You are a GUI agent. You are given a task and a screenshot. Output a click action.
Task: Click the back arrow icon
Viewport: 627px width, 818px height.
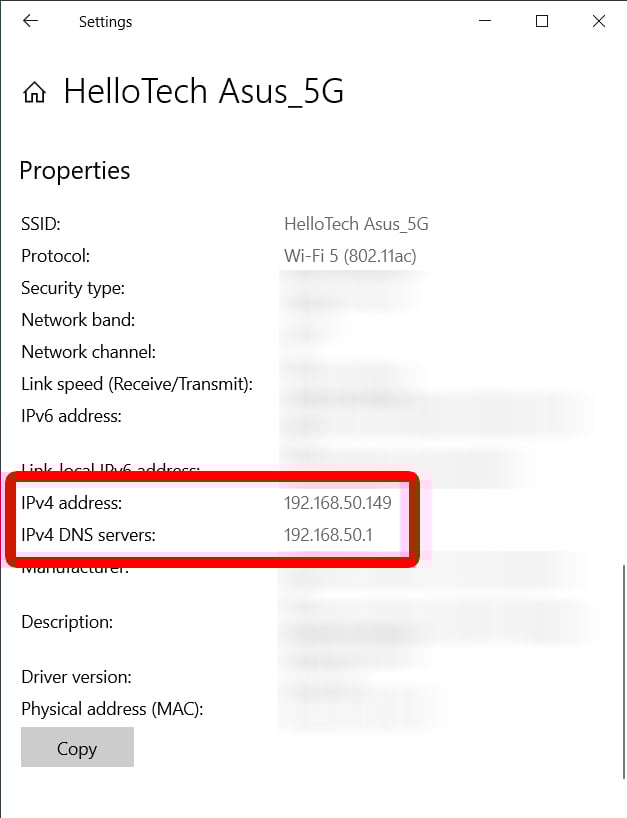point(30,21)
